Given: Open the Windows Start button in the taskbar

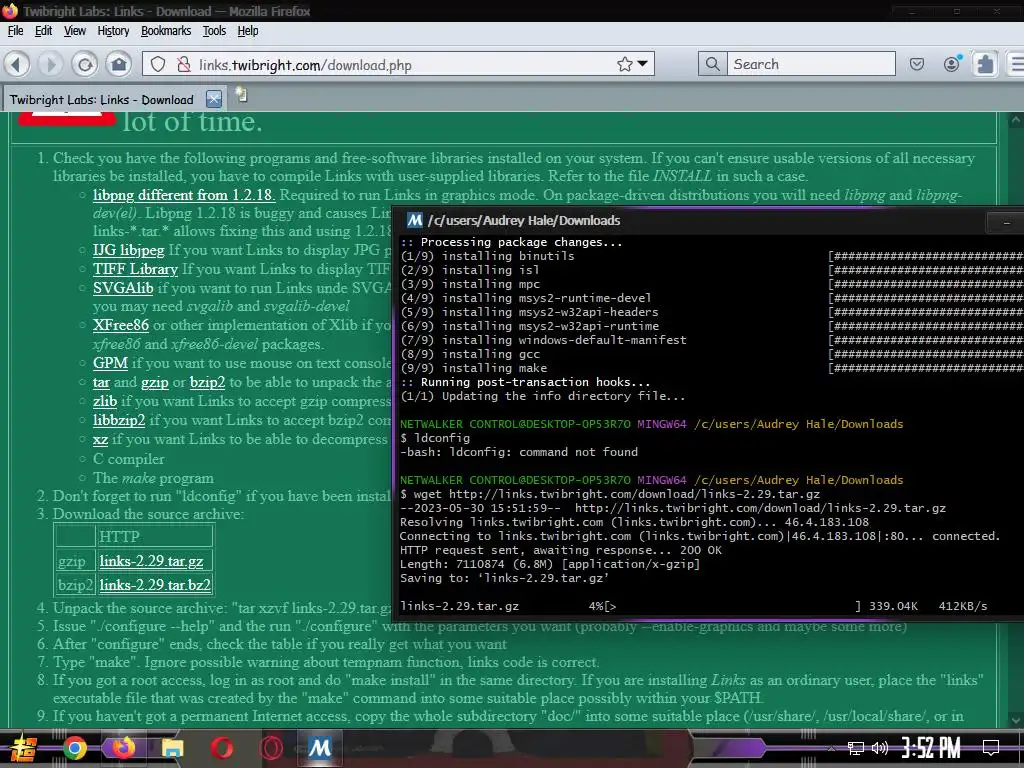Looking at the screenshot, I should point(24,748).
